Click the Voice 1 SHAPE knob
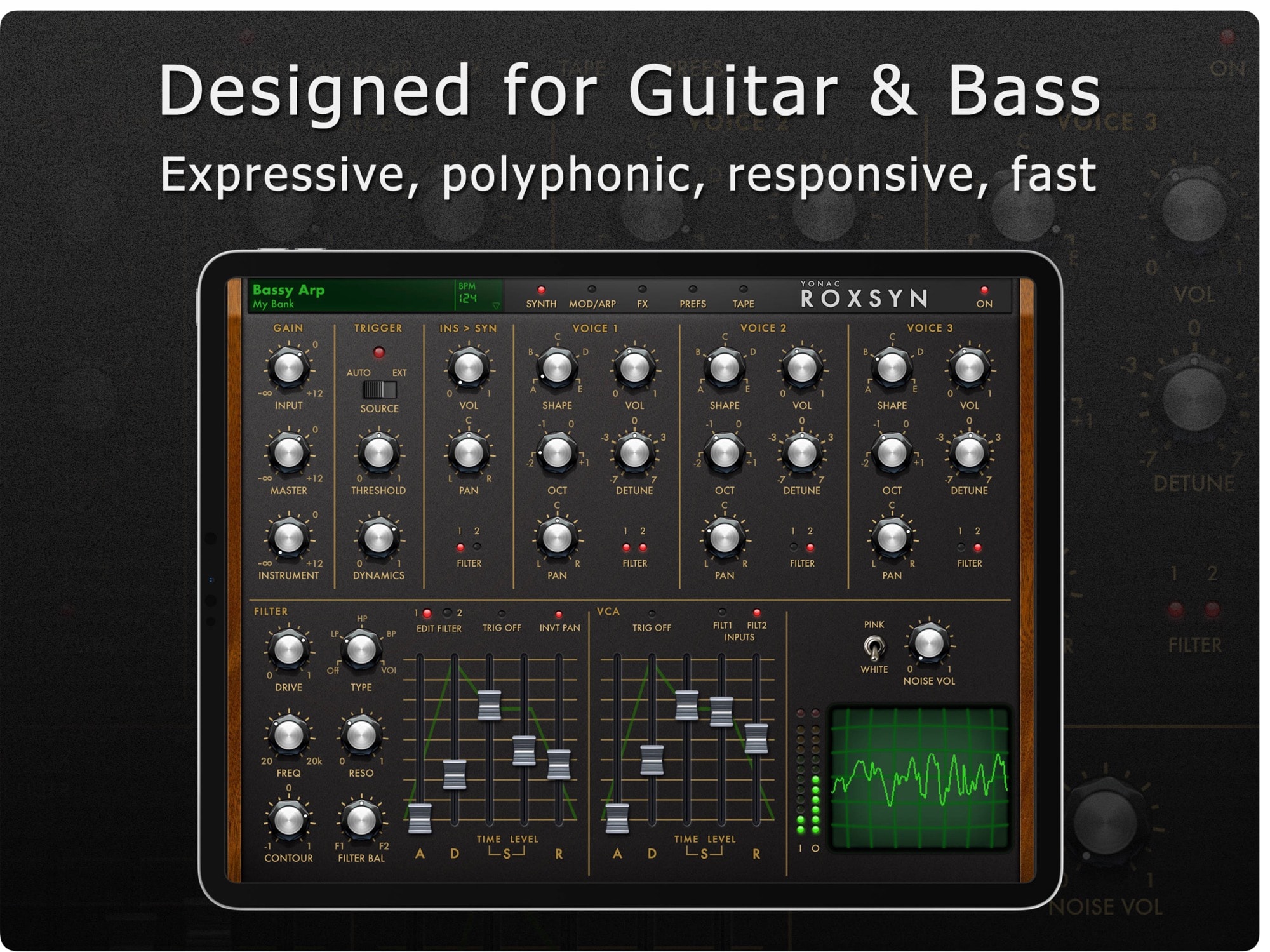The image size is (1270, 952). [557, 368]
